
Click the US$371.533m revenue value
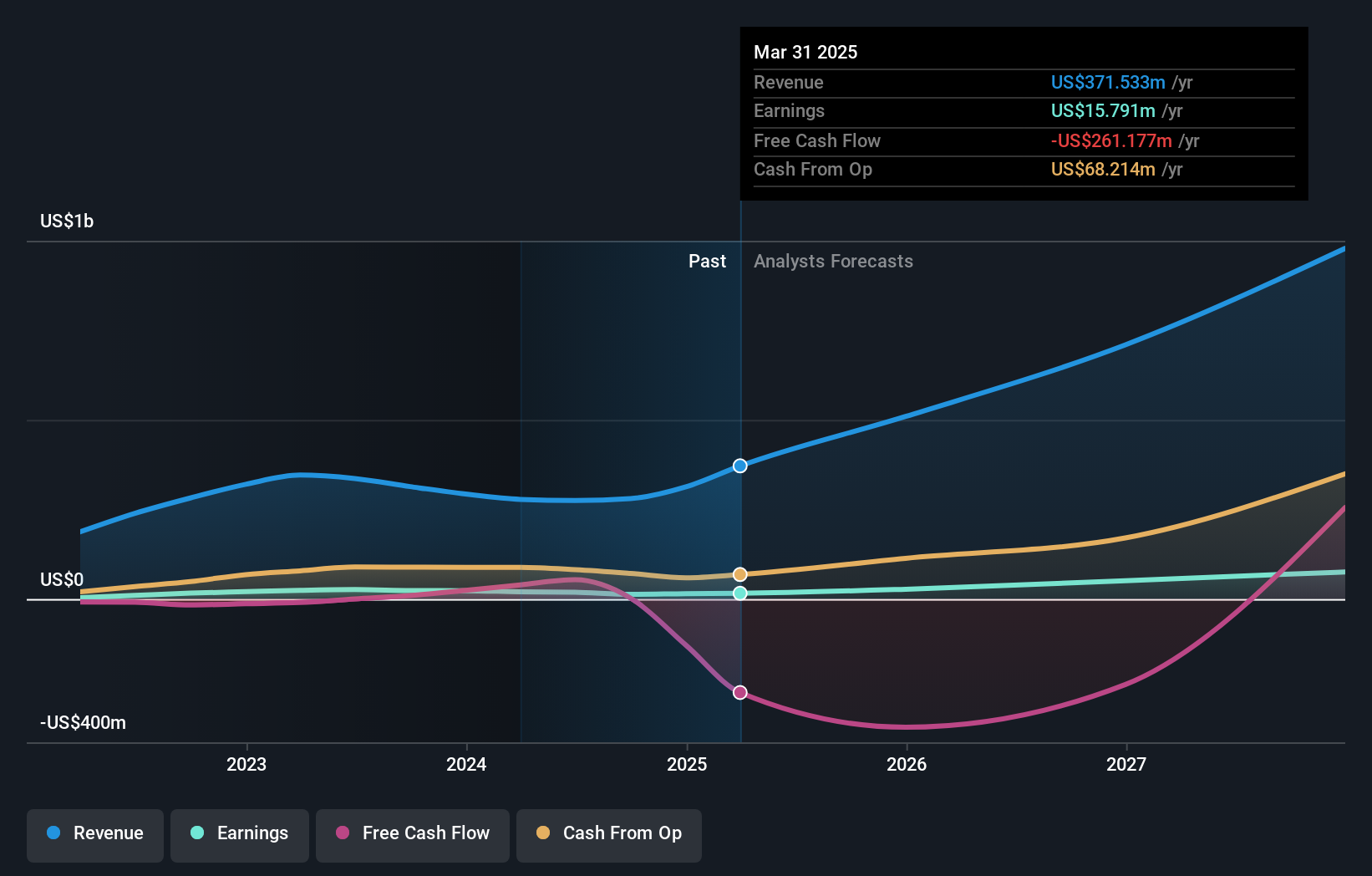[1108, 82]
